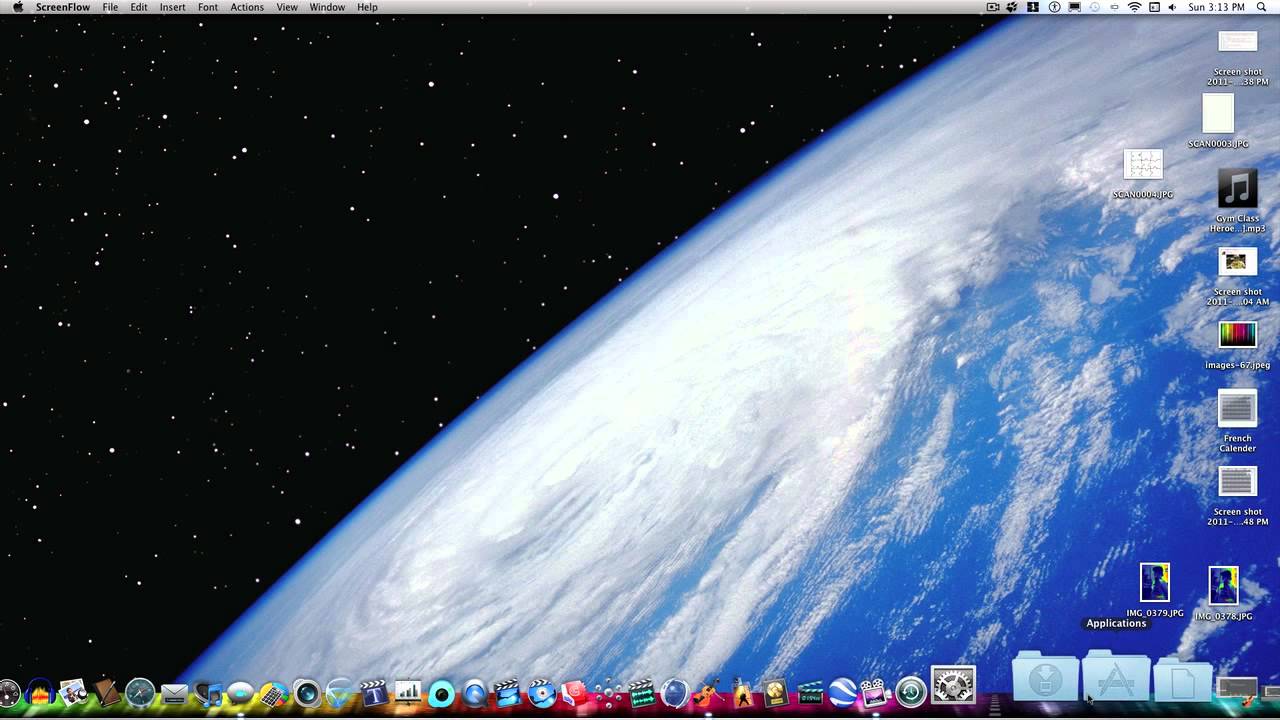Open the Actions menu
Image resolution: width=1280 pixels, height=720 pixels.
(247, 7)
